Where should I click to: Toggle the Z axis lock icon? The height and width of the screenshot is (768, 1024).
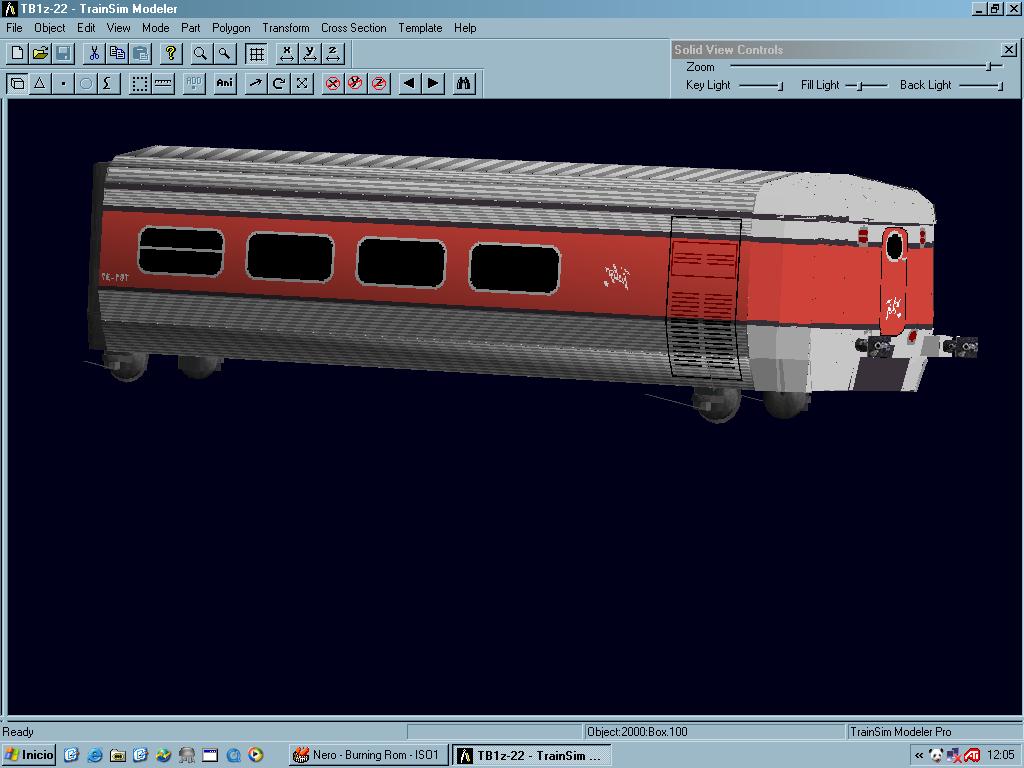379,83
